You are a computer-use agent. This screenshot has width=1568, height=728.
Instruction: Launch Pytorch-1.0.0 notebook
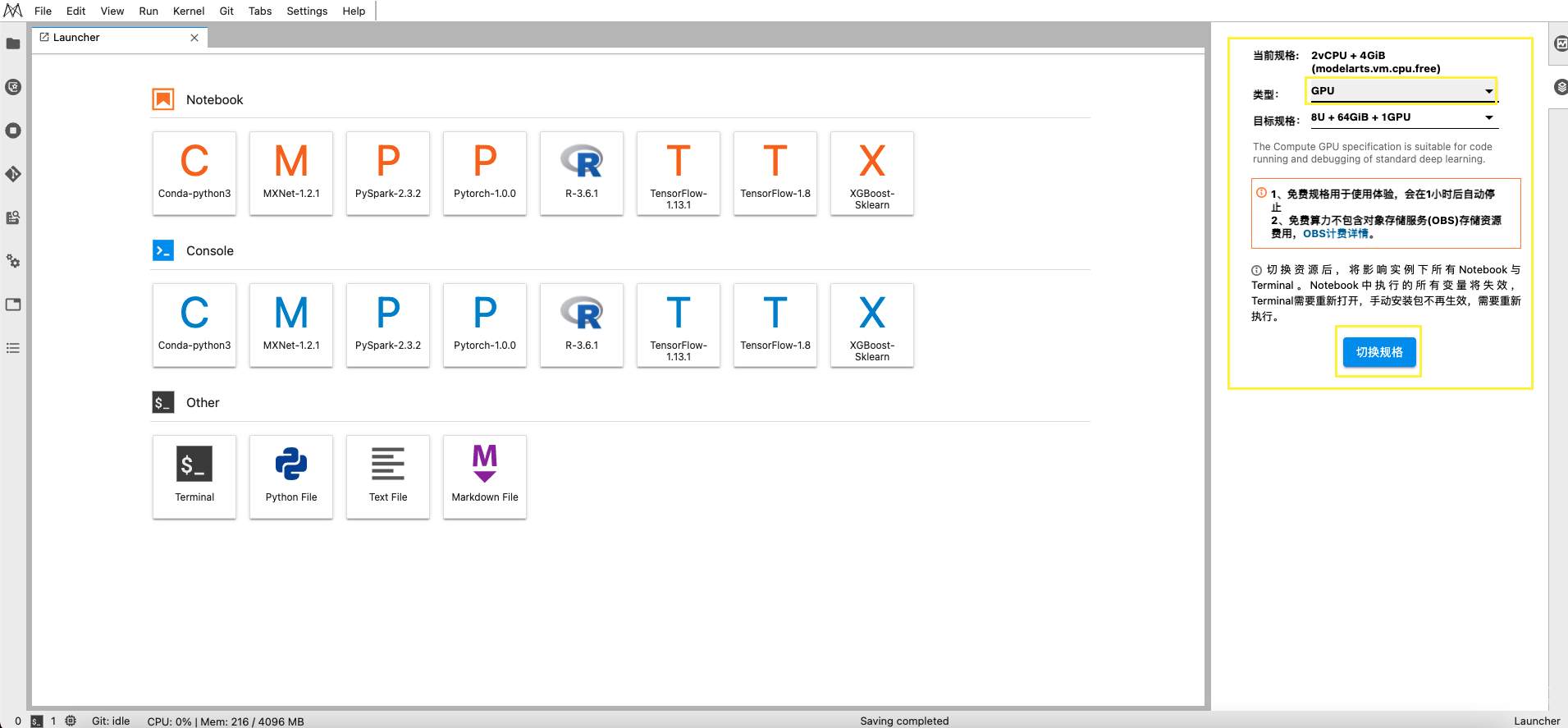485,173
